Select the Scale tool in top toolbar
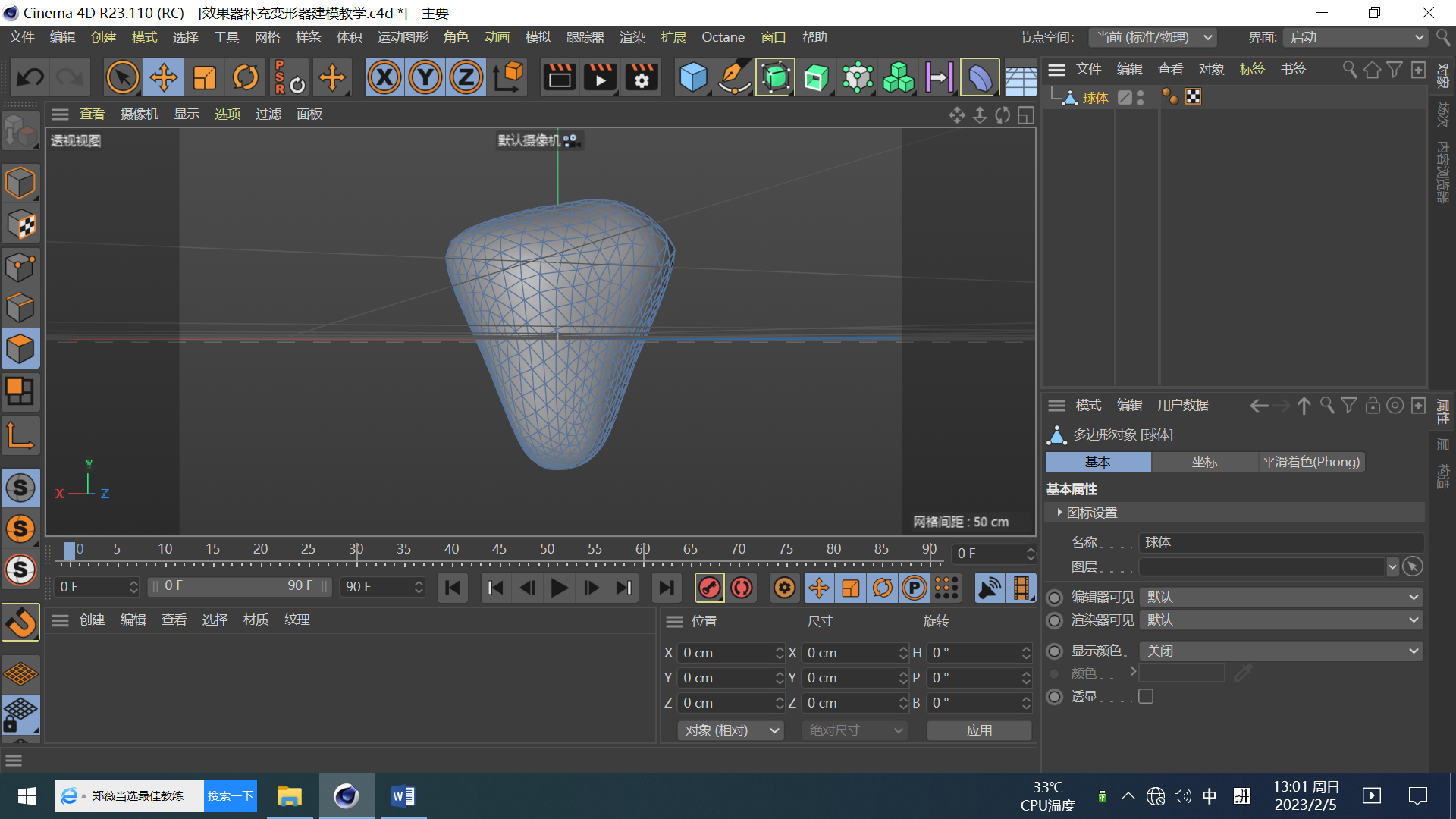Viewport: 1456px width, 819px height. pyautogui.click(x=205, y=77)
